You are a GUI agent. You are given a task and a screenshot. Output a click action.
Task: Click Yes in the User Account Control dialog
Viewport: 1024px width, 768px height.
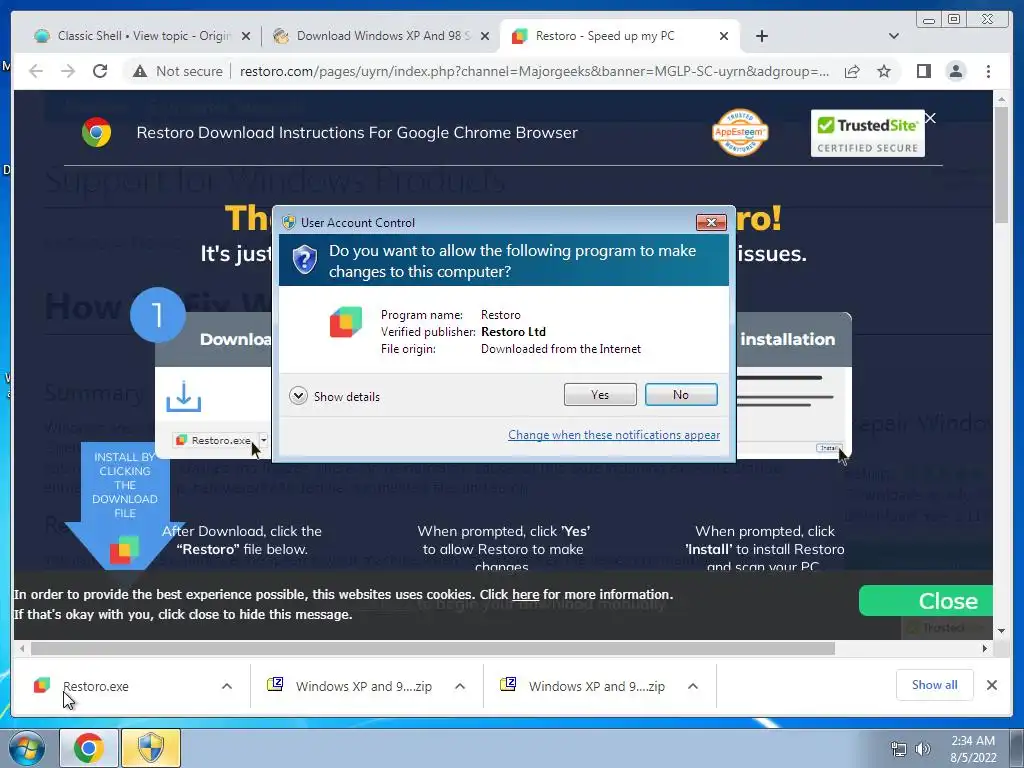600,394
